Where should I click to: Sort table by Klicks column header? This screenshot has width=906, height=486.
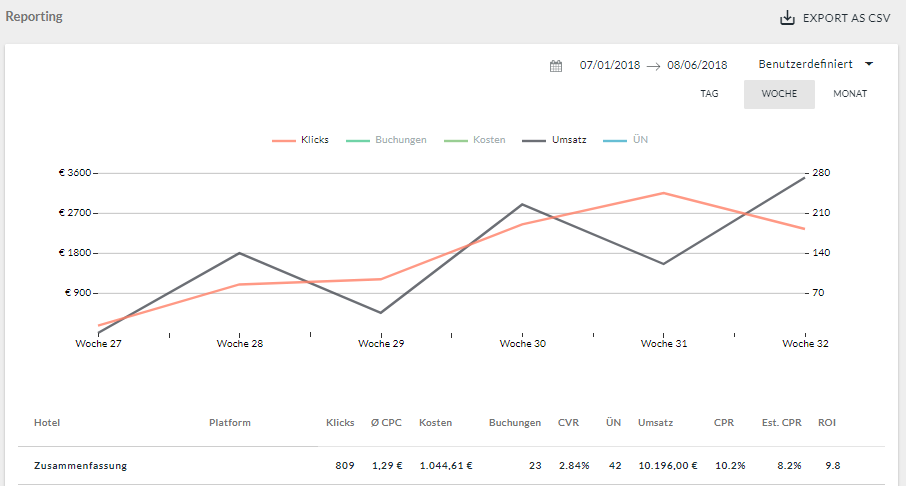click(x=340, y=423)
